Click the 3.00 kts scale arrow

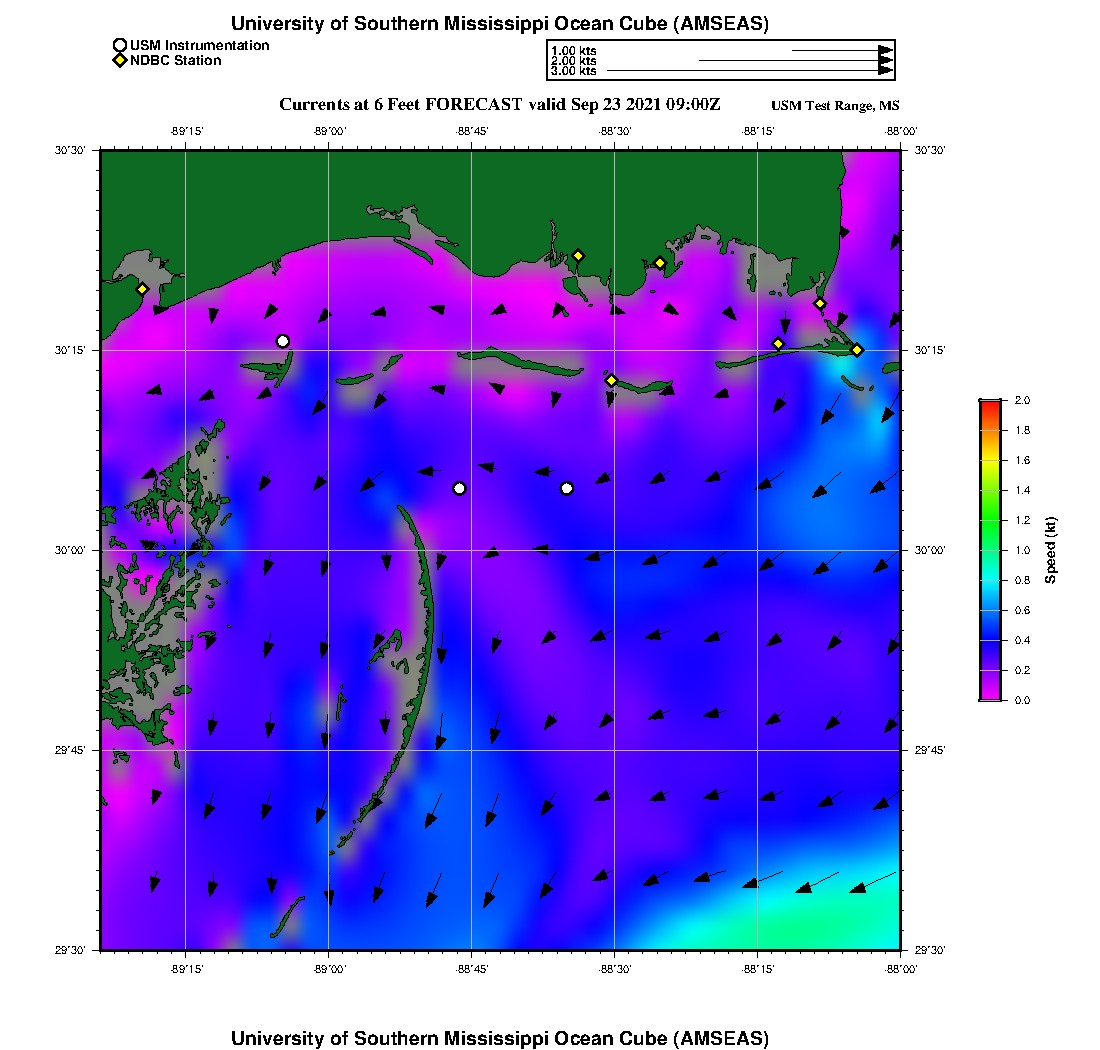(x=749, y=71)
